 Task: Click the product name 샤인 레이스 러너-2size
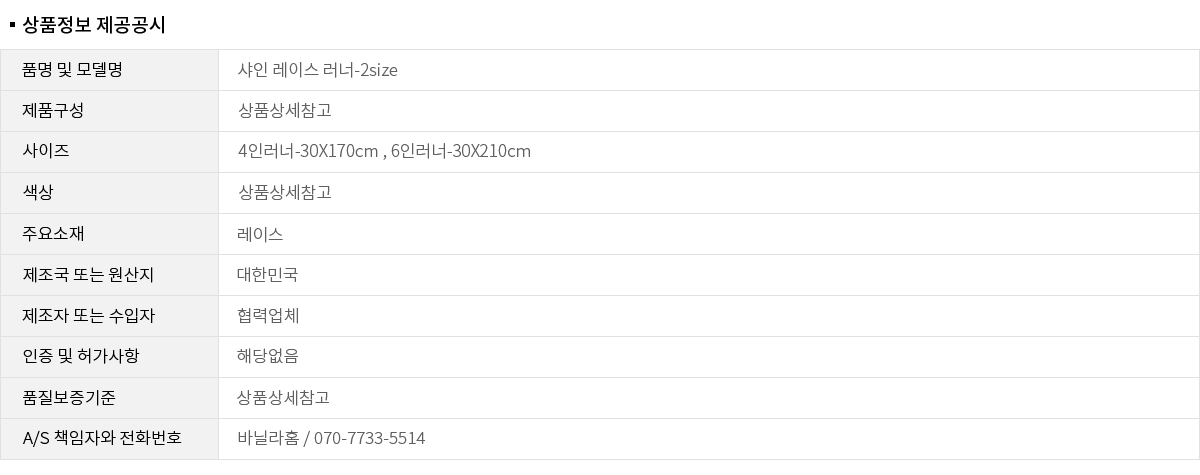[x=317, y=70]
